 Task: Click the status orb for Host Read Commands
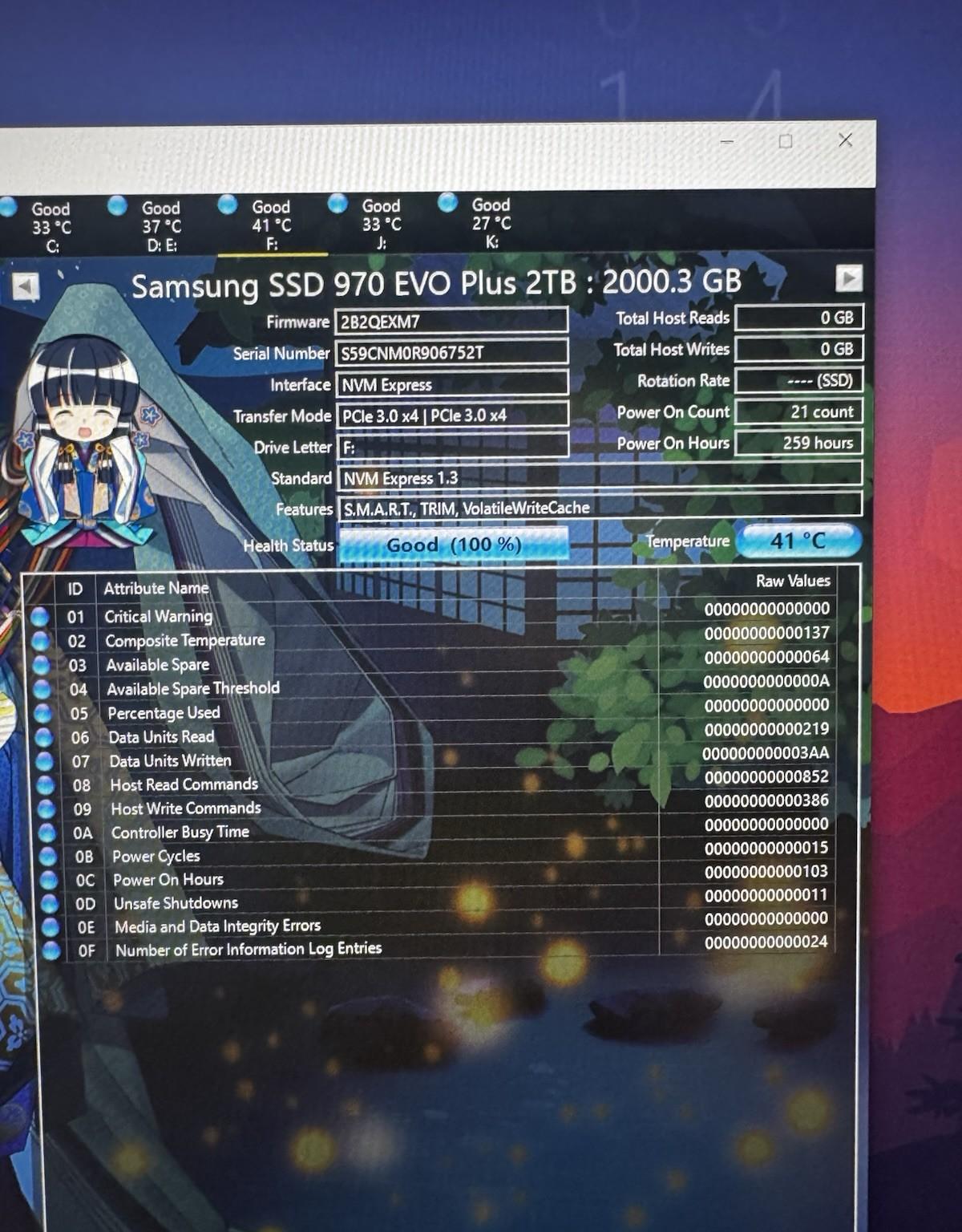click(x=46, y=784)
